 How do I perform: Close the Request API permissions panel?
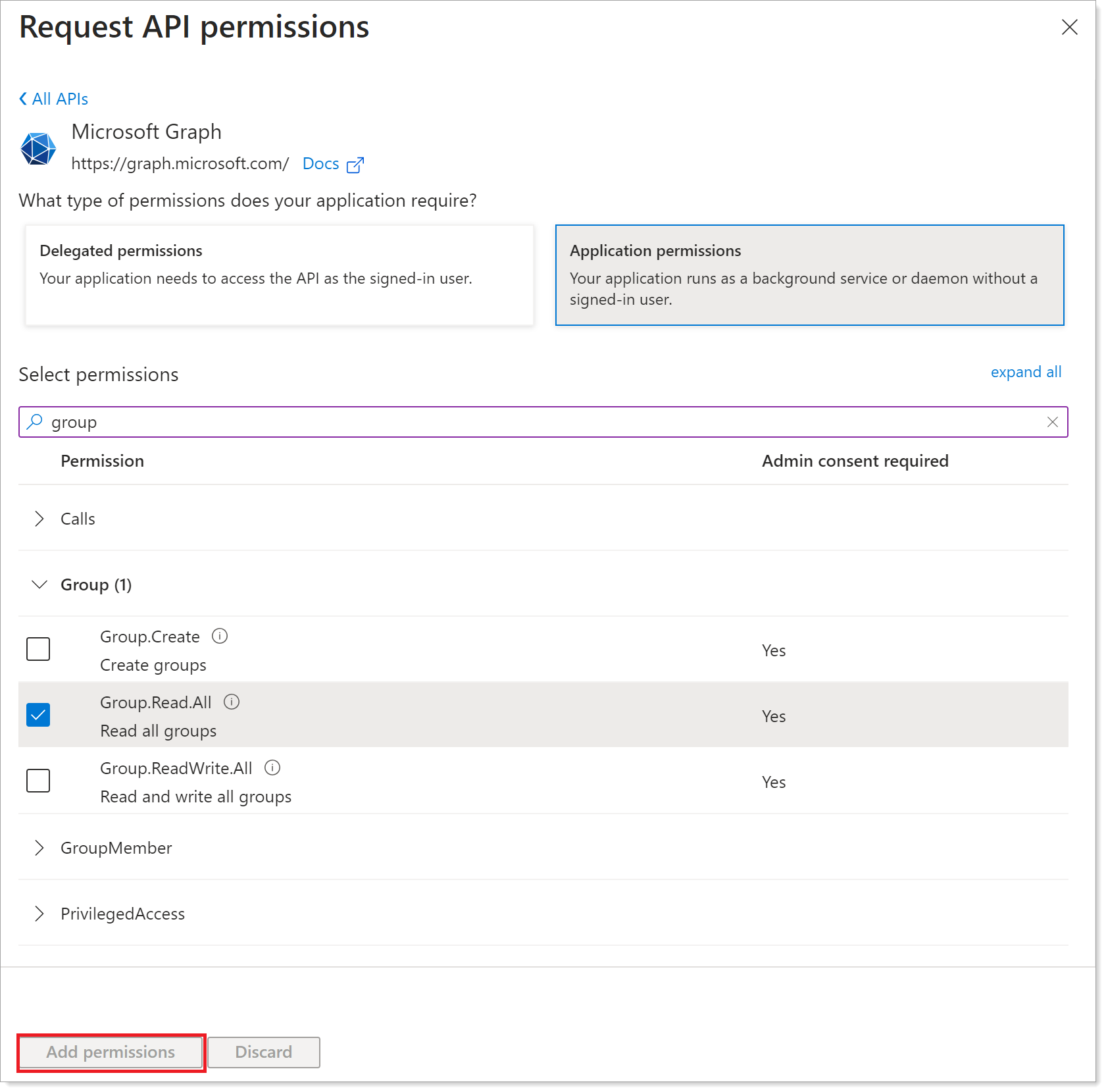pyautogui.click(x=1069, y=27)
